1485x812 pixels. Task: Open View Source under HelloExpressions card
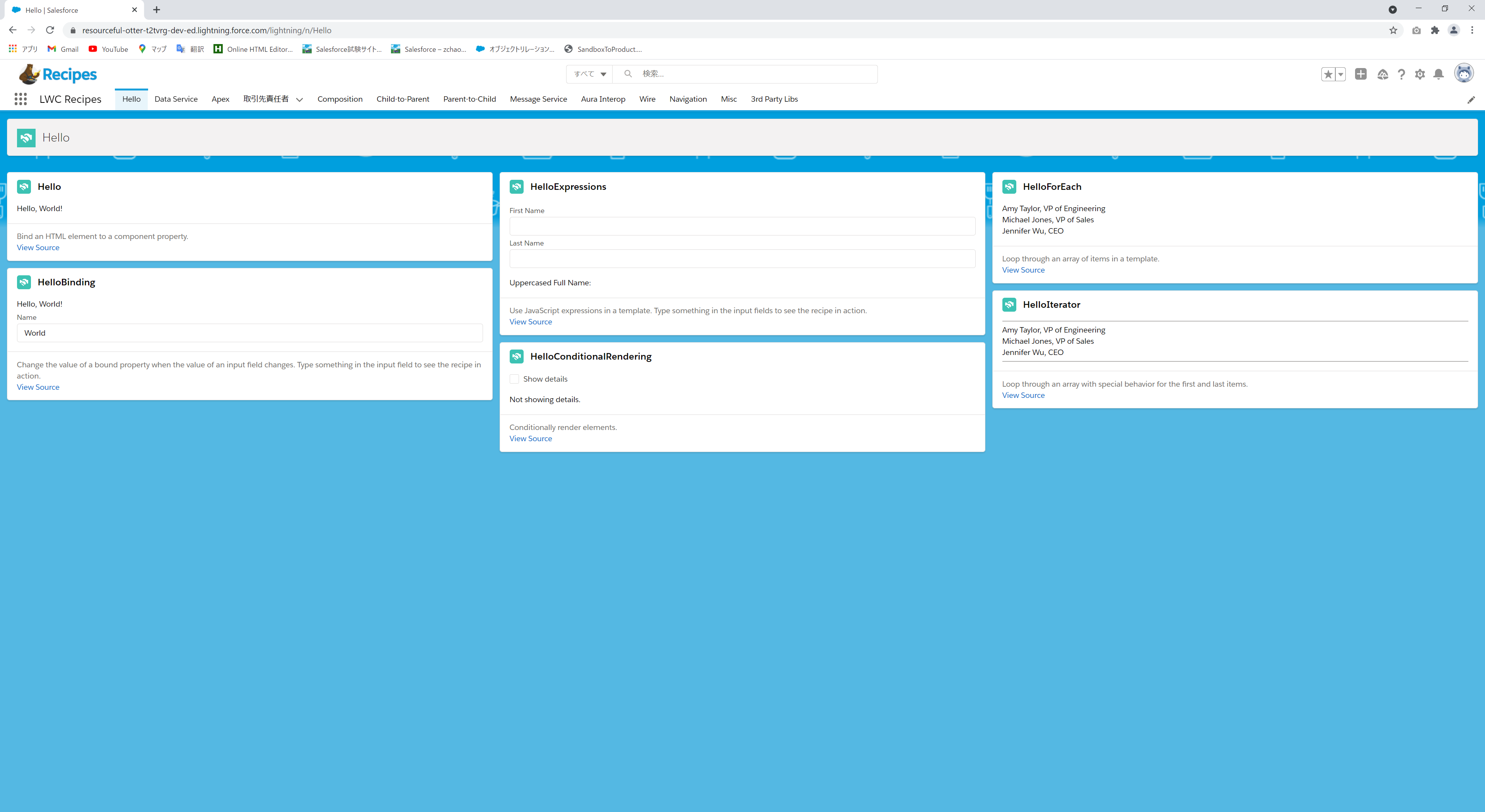[531, 322]
